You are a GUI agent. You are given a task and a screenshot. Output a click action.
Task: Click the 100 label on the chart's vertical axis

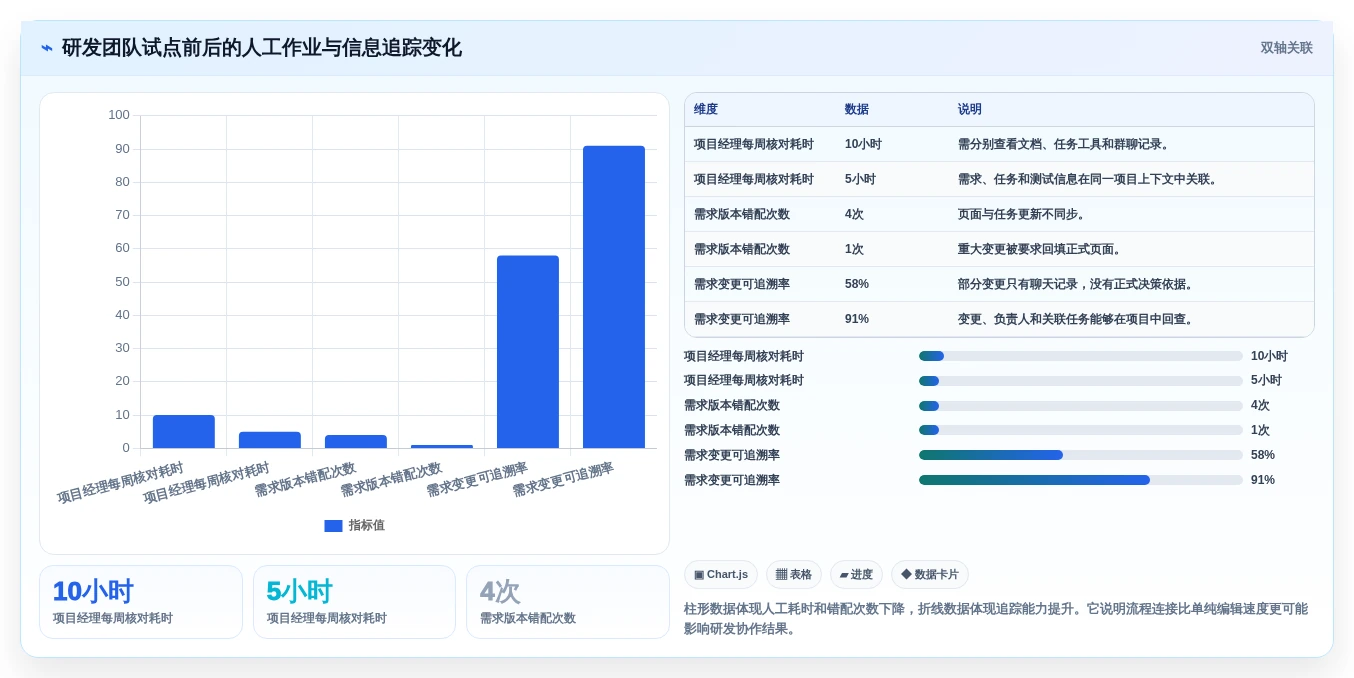click(119, 115)
